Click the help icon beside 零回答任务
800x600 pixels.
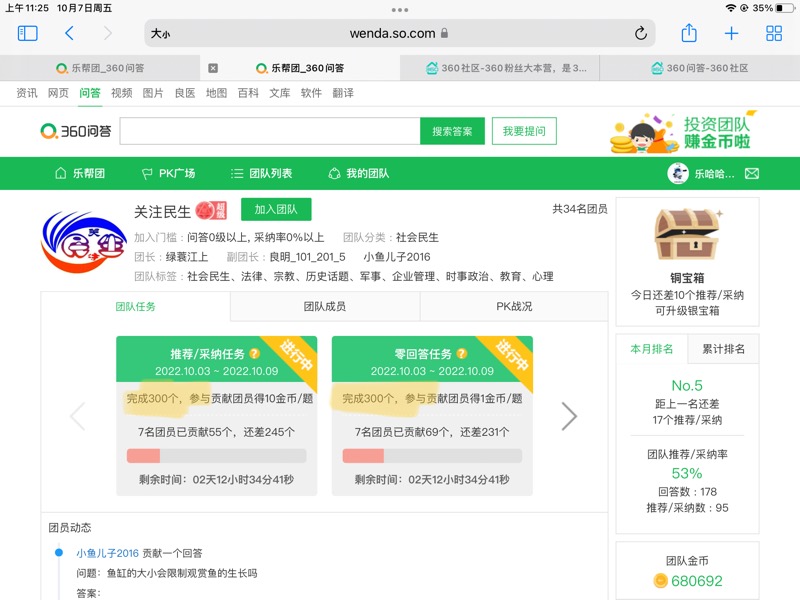(x=462, y=354)
